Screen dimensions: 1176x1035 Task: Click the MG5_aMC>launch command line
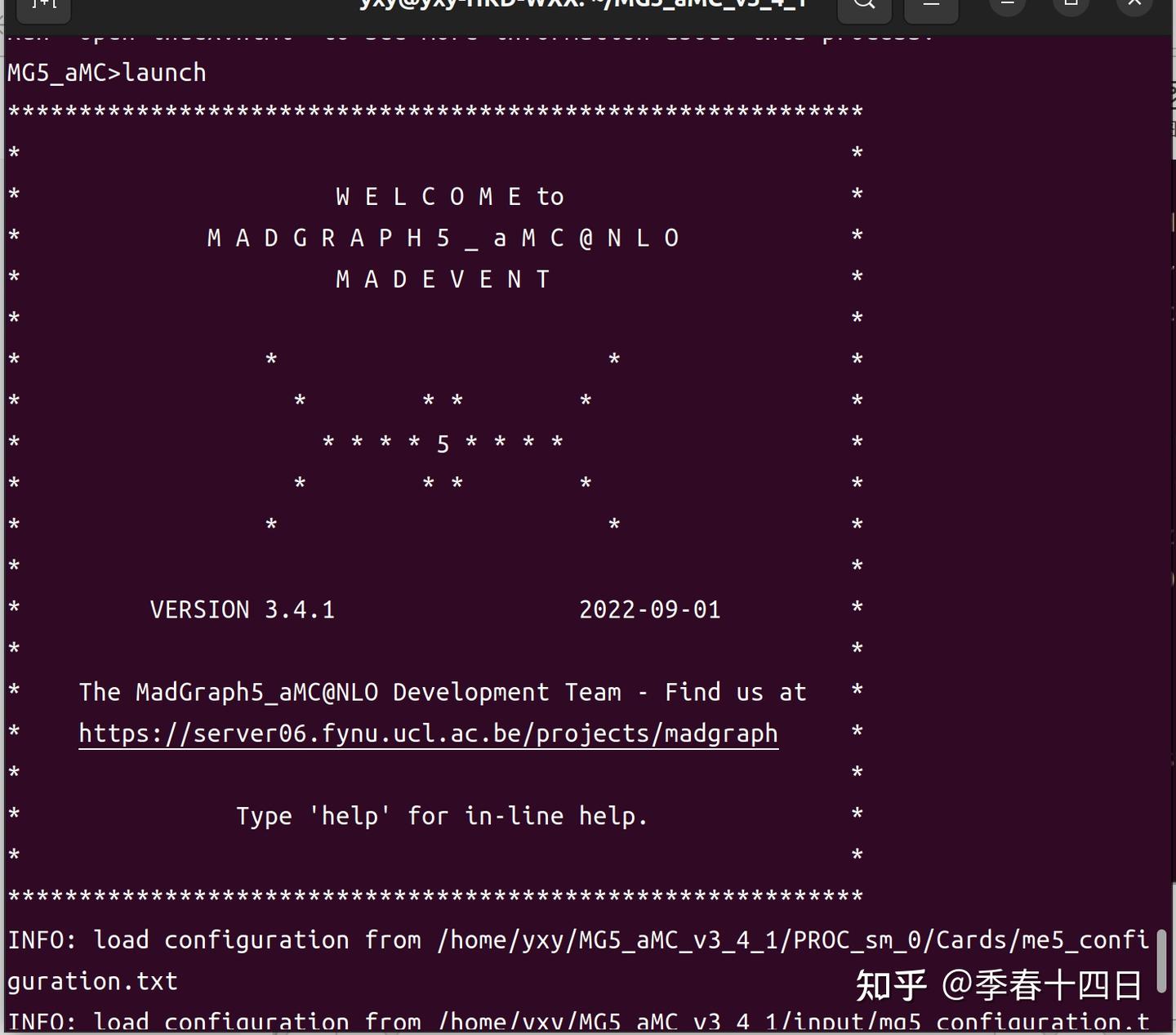click(107, 73)
